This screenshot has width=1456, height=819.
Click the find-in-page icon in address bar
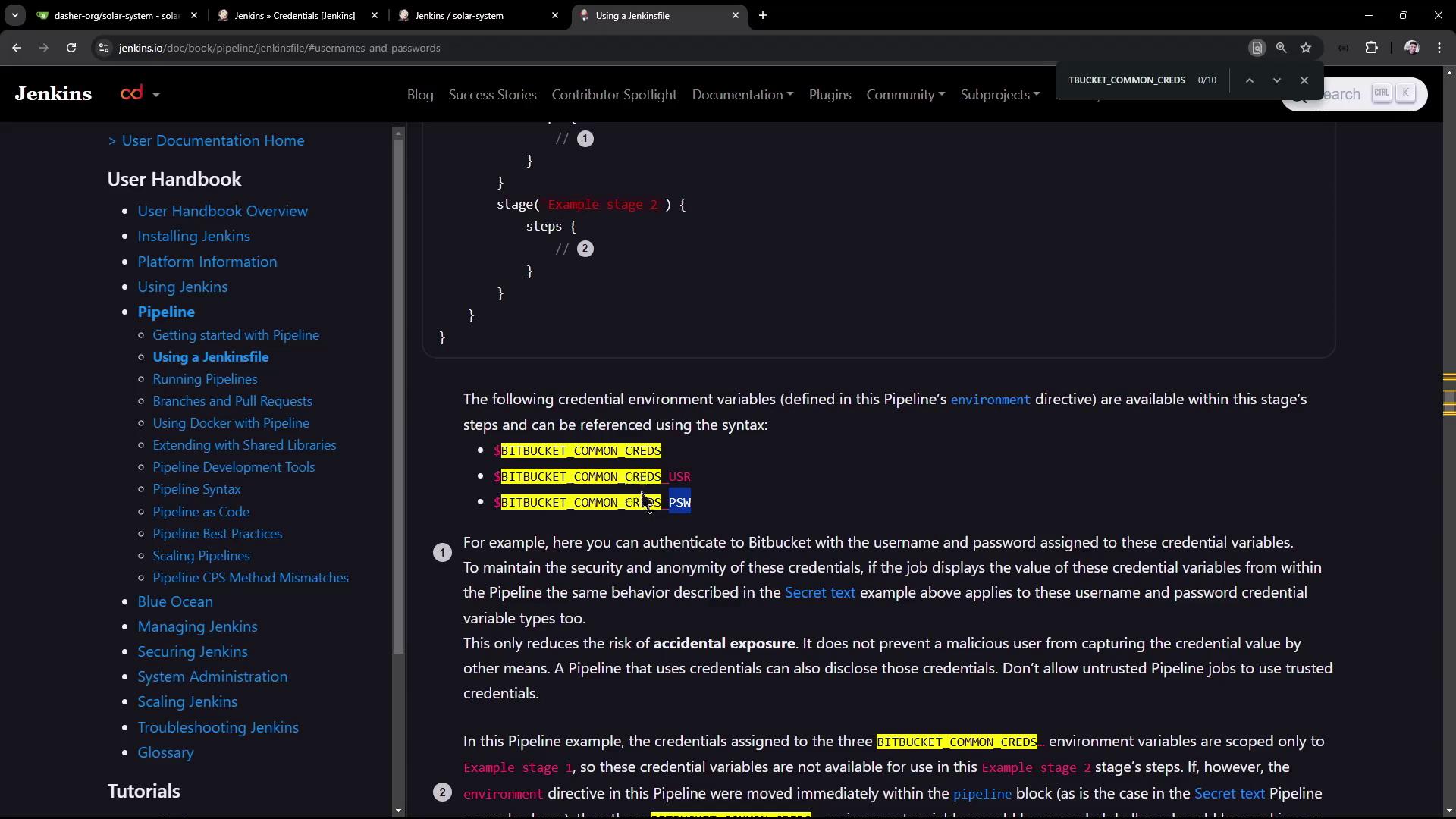[1257, 48]
